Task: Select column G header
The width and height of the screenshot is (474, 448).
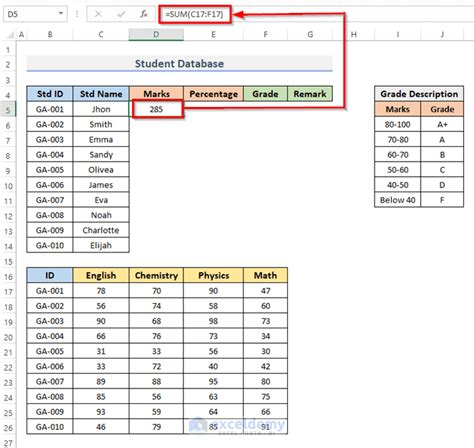Action: (310, 34)
